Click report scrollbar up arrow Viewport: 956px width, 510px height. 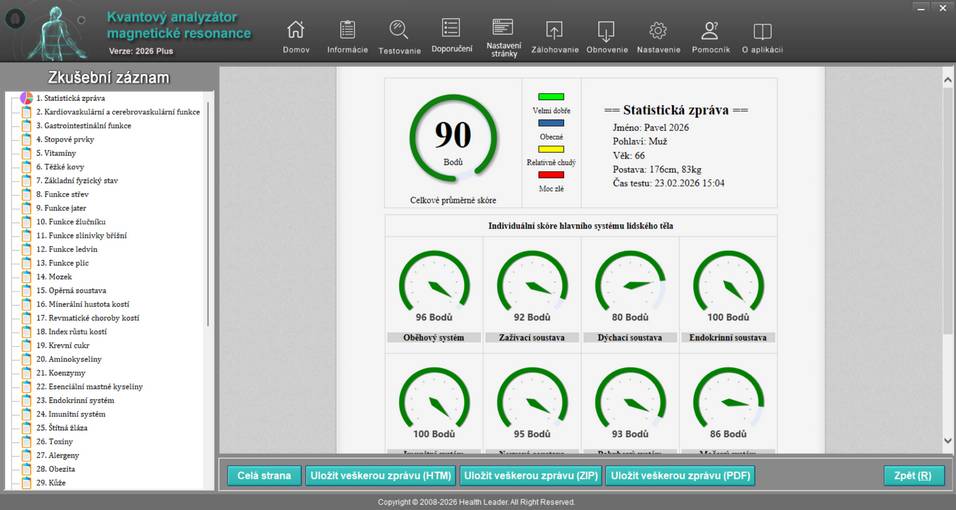pos(947,80)
